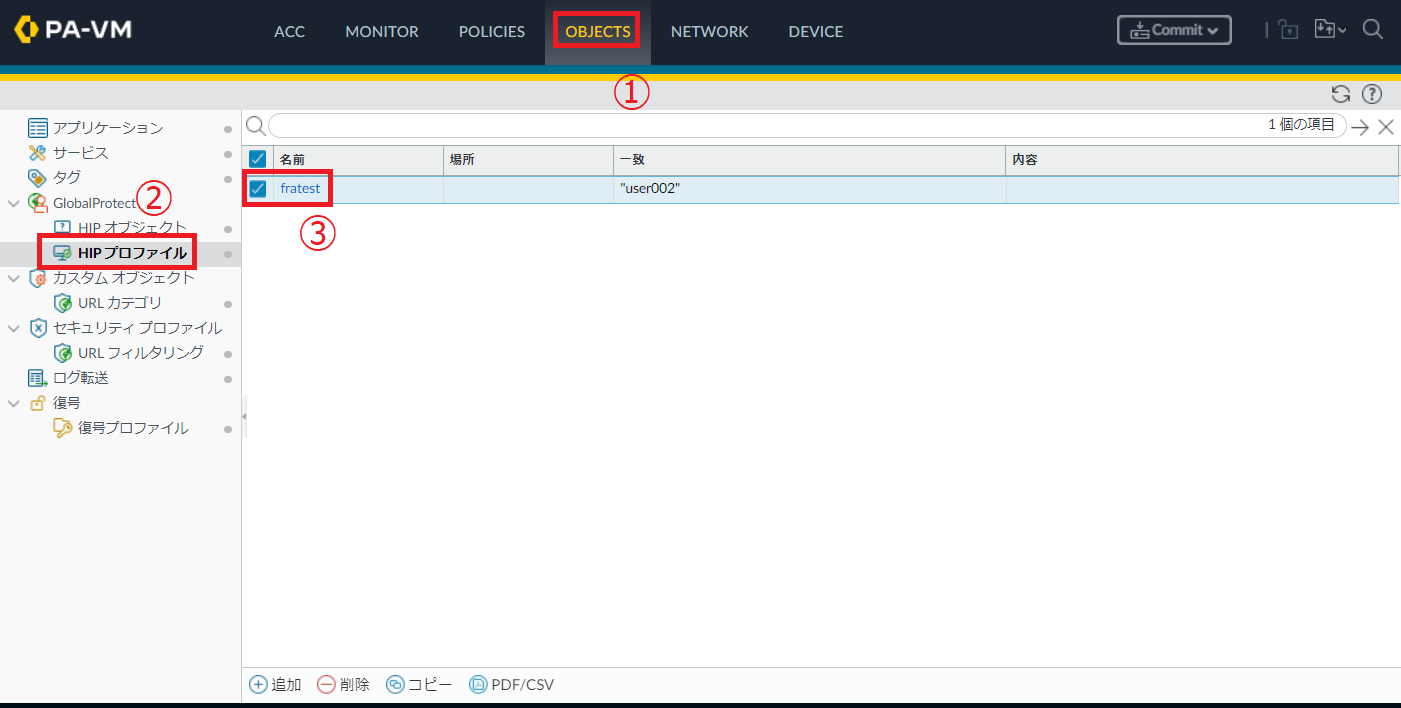Click the "1 個の項目" item count
The width and height of the screenshot is (1401, 708).
pyautogui.click(x=1301, y=125)
